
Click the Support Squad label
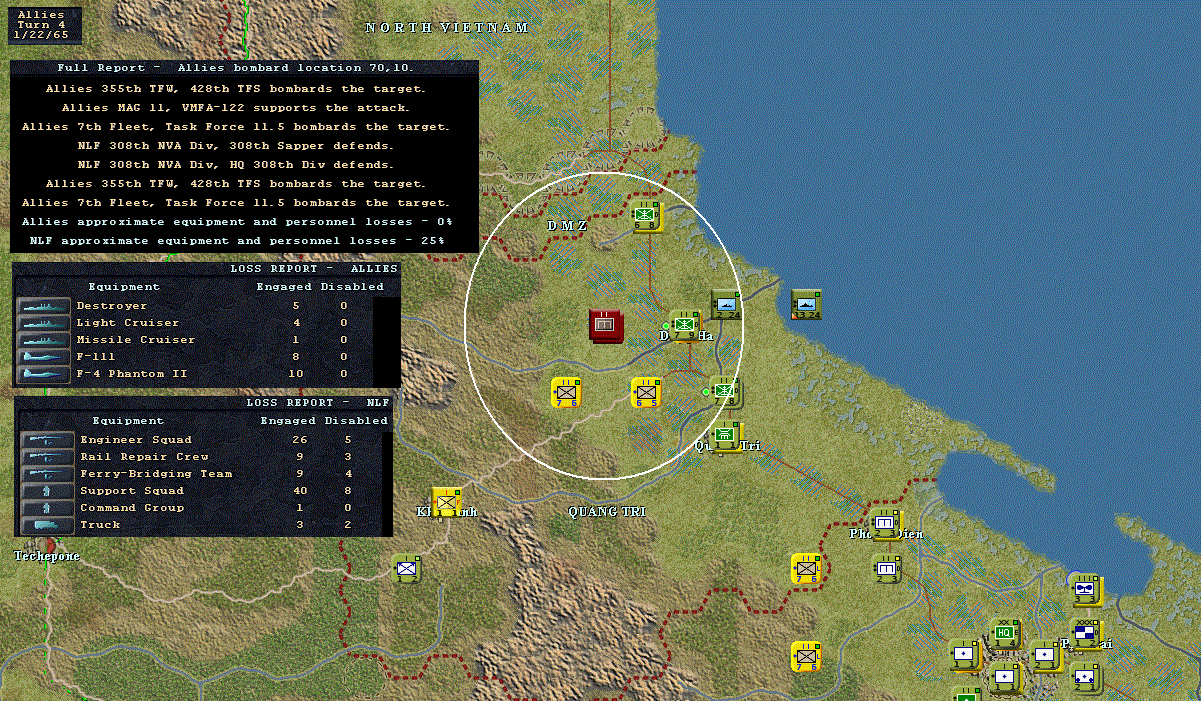132,491
